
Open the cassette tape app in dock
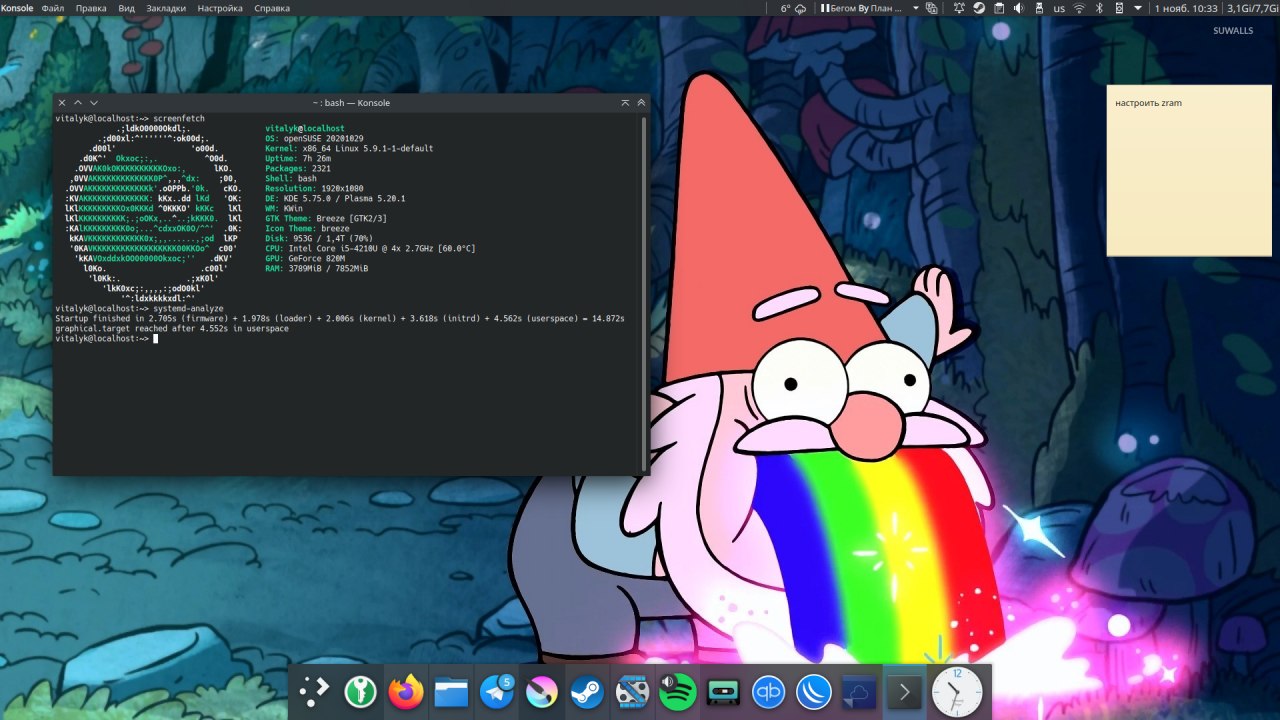723,691
